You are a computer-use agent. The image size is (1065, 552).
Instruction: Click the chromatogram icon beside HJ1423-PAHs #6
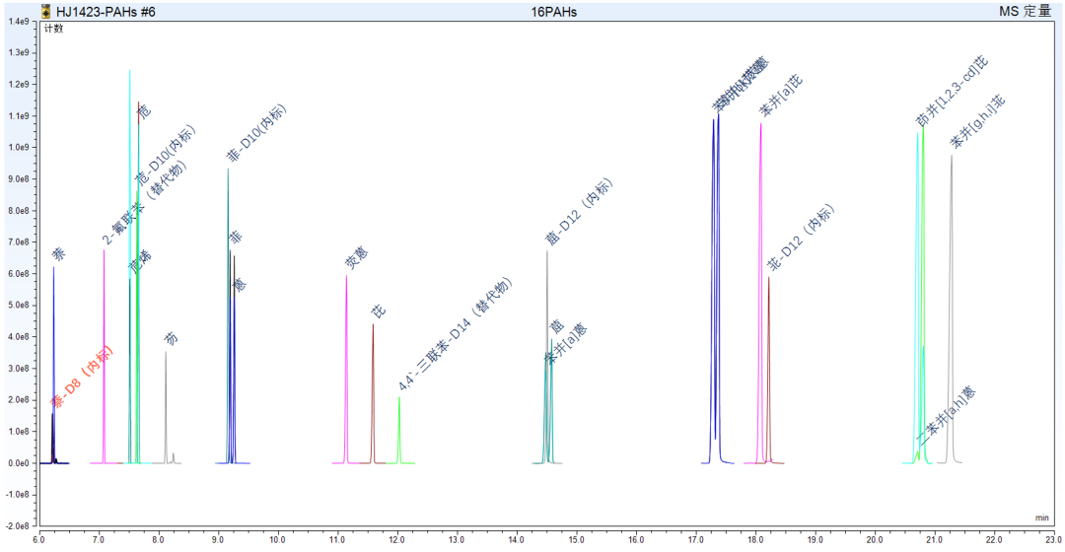click(46, 11)
